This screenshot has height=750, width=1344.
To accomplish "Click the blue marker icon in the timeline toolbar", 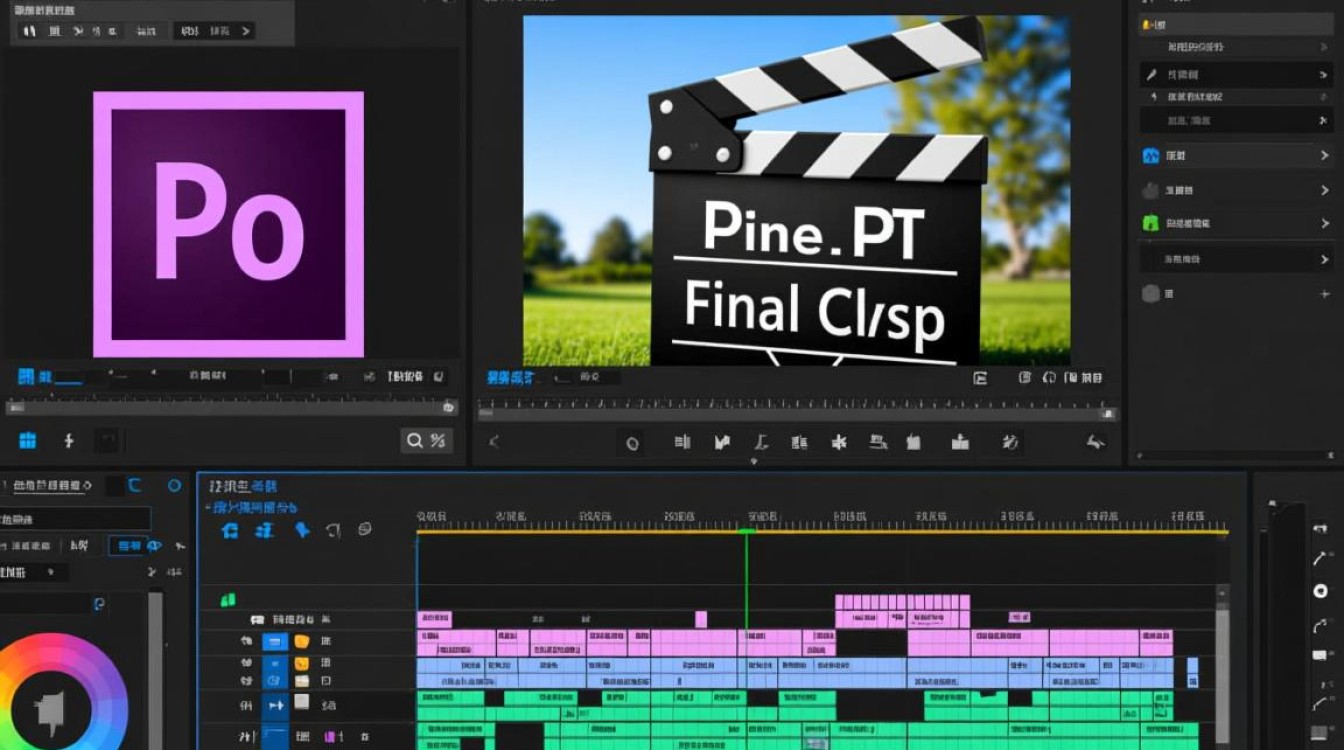I will click(302, 530).
